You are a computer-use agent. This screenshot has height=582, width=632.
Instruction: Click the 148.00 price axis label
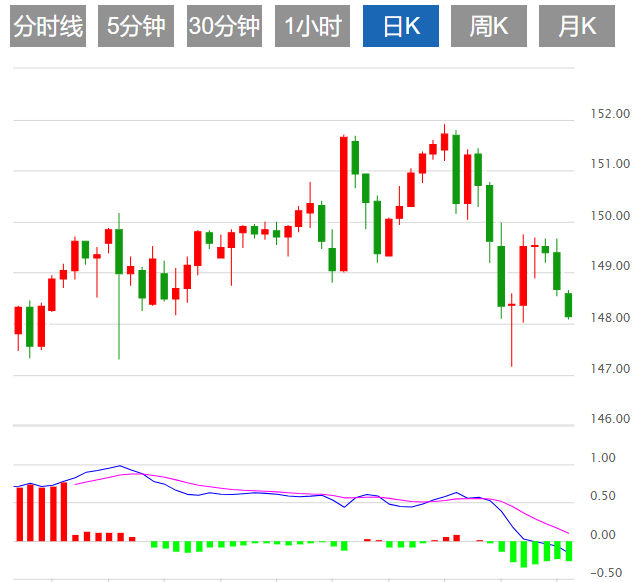tap(610, 318)
